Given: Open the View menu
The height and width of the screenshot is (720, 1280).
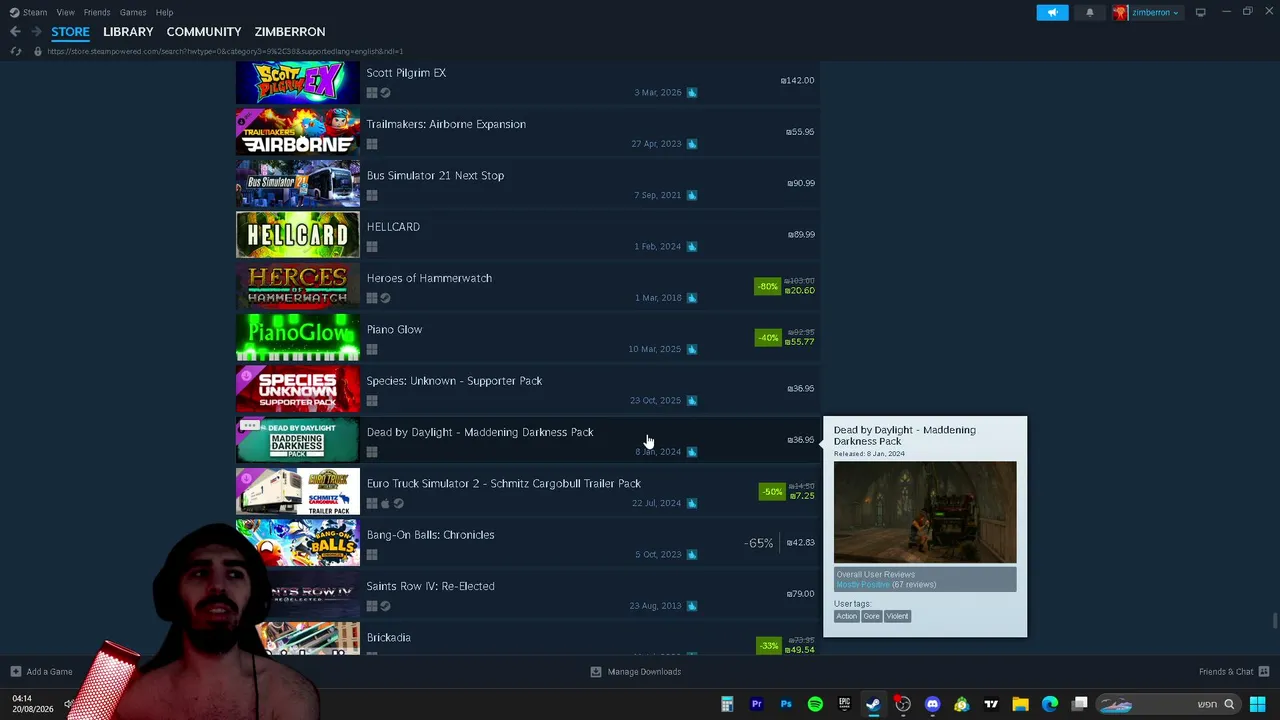Looking at the screenshot, I should tap(65, 12).
